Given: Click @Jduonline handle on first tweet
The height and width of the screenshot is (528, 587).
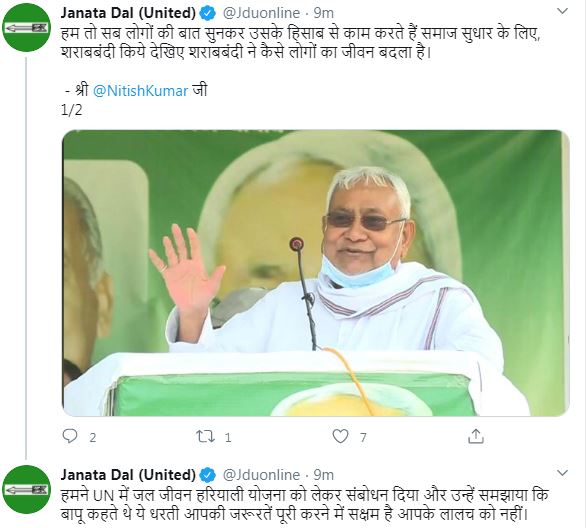Looking at the screenshot, I should 261,13.
